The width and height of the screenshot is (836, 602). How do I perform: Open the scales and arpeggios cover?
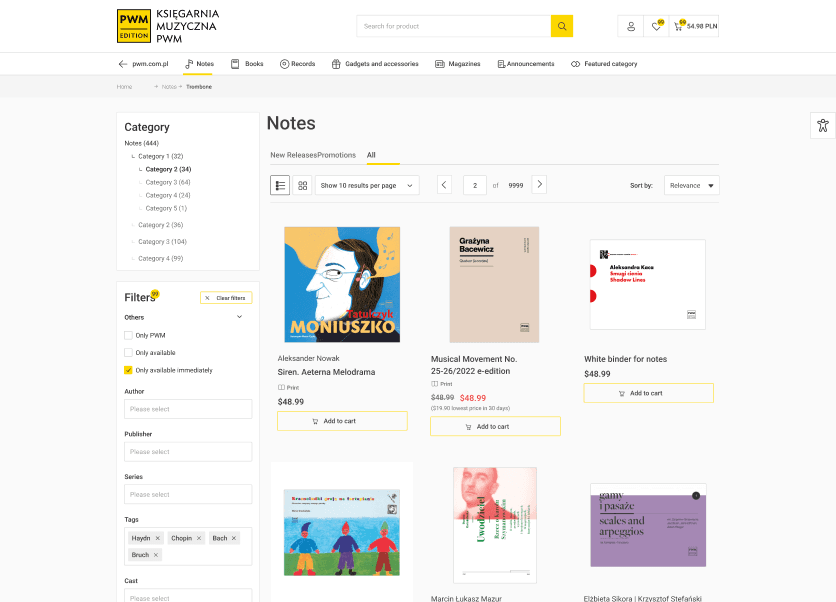coord(648,525)
